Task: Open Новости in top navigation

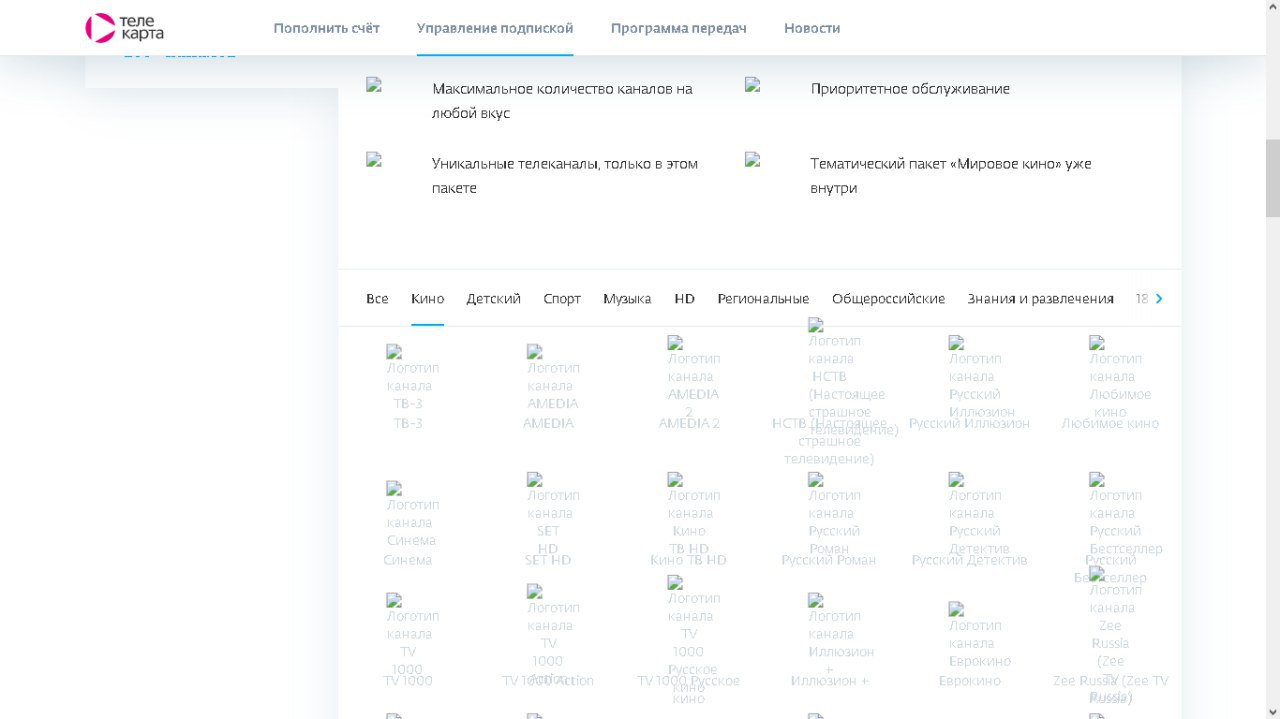Action: click(812, 28)
